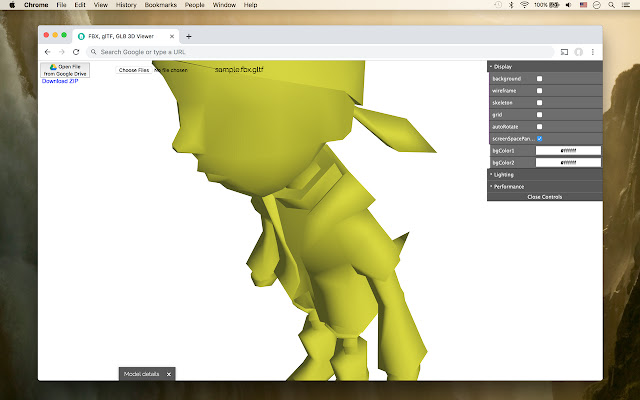Click the address bar search field
The height and width of the screenshot is (400, 640).
[x=320, y=52]
